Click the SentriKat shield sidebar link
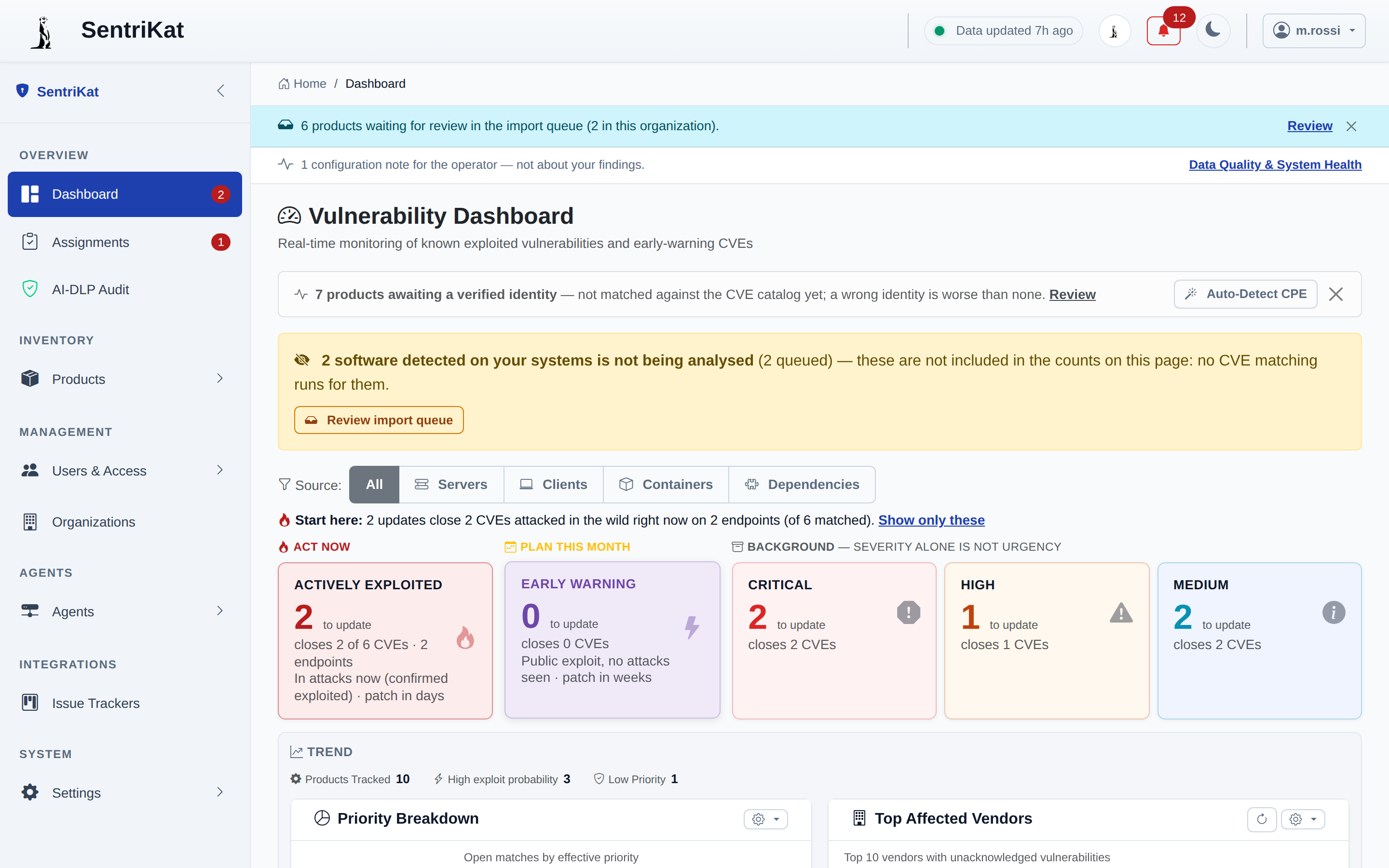Screen dimensions: 1389x868 click(x=57, y=91)
